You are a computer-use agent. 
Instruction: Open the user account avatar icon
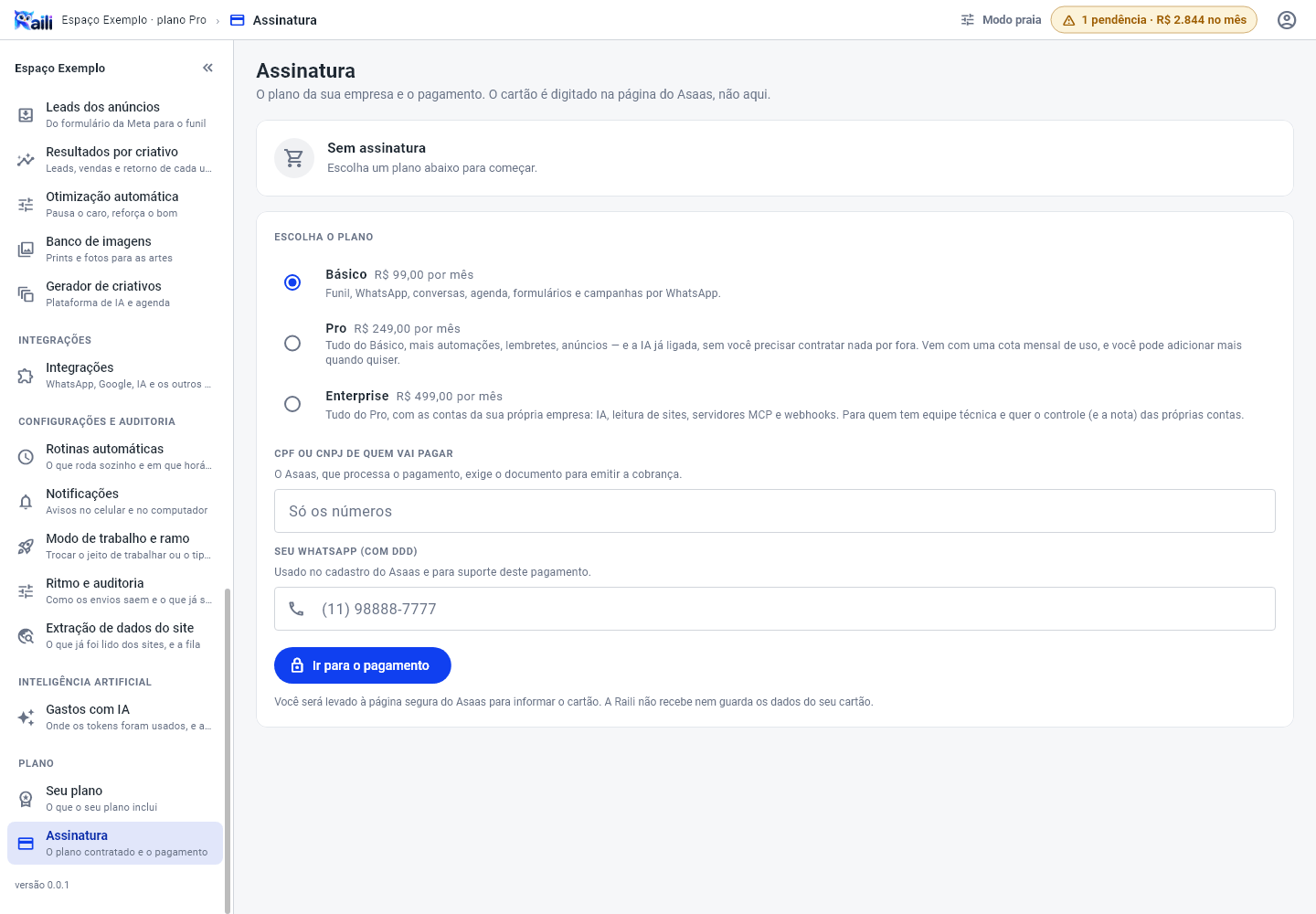(x=1287, y=20)
